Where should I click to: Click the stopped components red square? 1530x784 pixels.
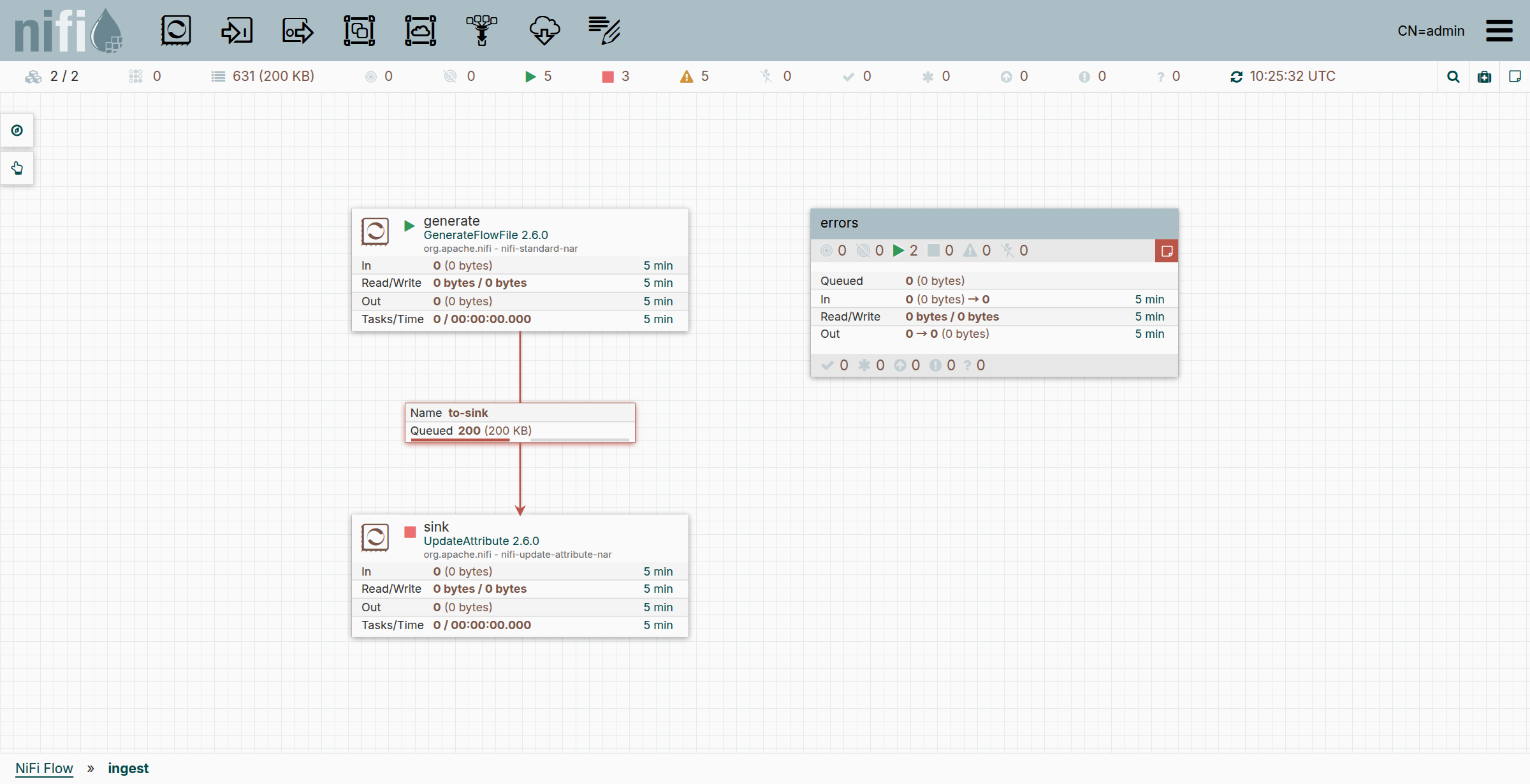click(608, 76)
